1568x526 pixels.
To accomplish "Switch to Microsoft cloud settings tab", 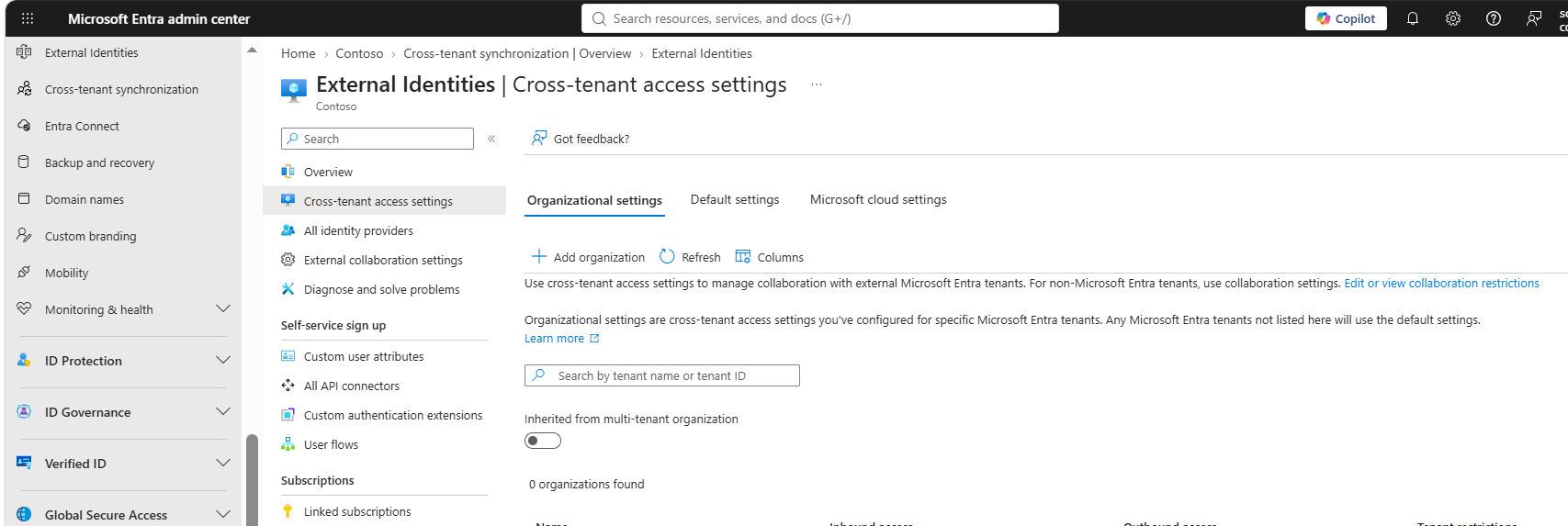I will pos(878,200).
